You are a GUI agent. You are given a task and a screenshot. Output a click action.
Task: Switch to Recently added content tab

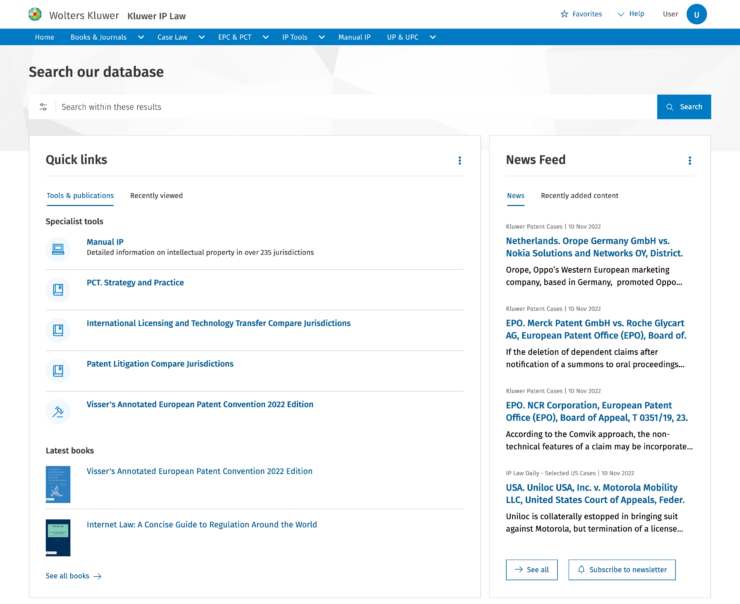point(579,195)
